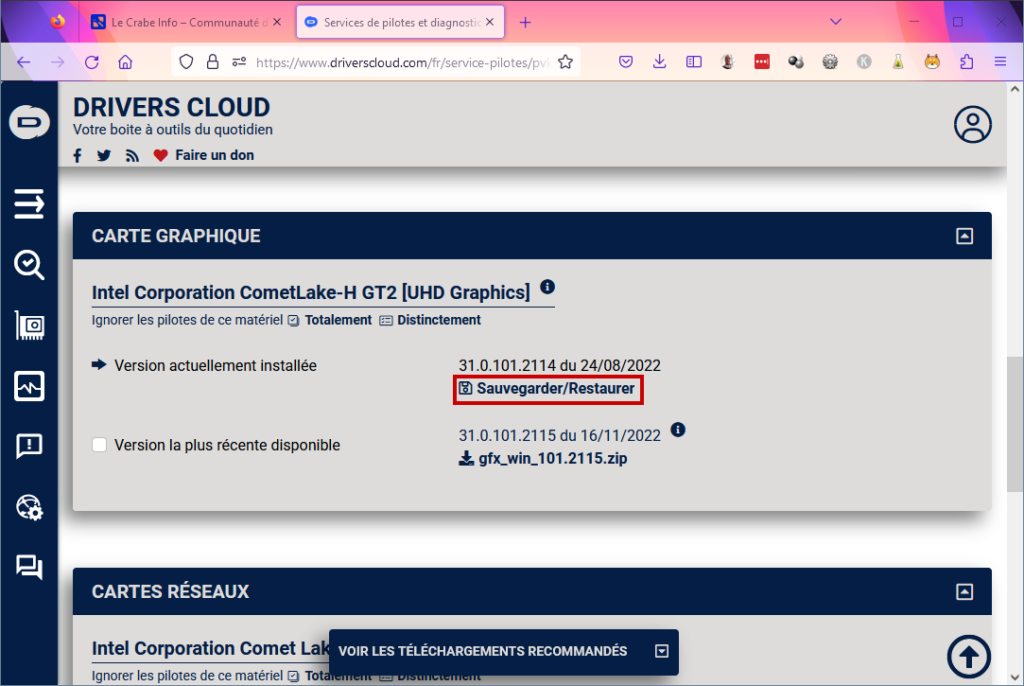Viewport: 1024px width, 686px height.
Task: Collapse the Cartes Réseaux section
Action: [965, 592]
